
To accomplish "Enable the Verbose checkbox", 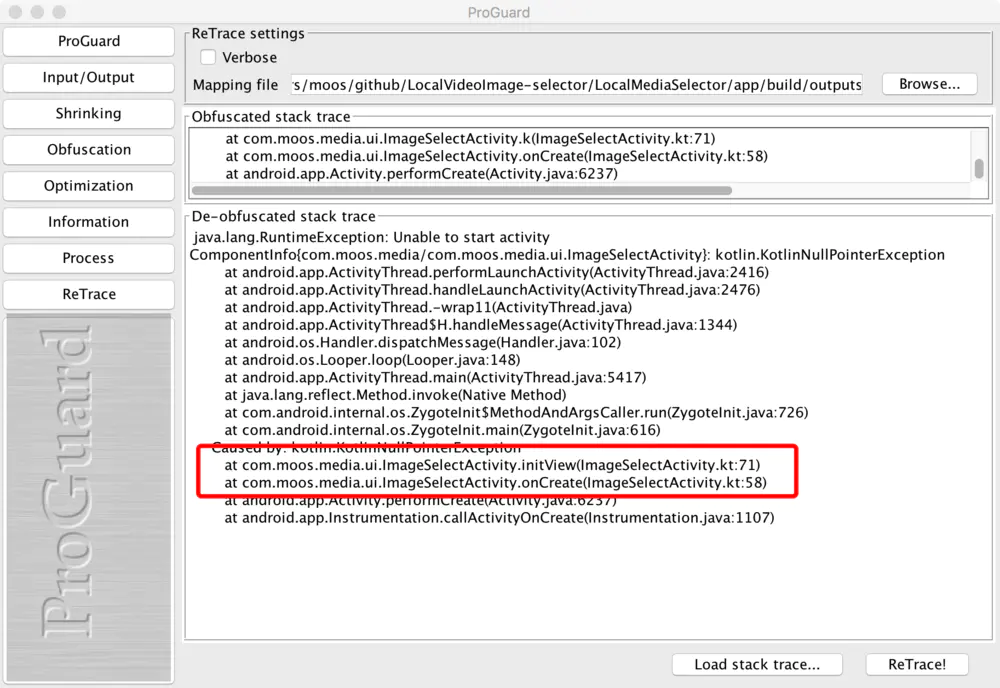I will tap(208, 57).
